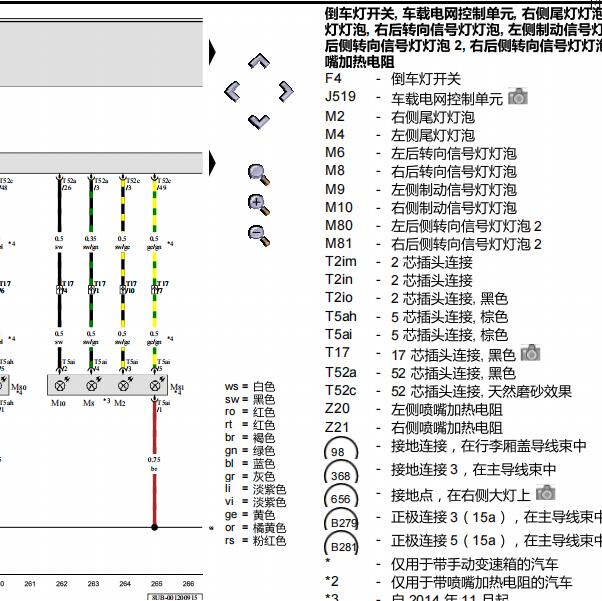Viewport: 602px width, 601px height.
Task: Click the M10 lamp symbol in diagram
Action: (x=61, y=385)
